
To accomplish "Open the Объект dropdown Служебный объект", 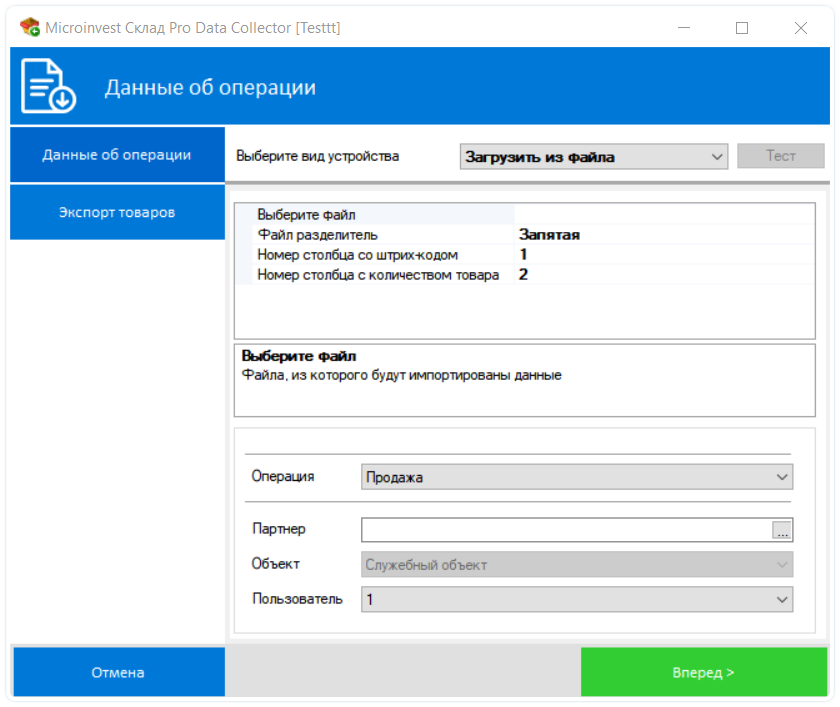I will pos(577,565).
